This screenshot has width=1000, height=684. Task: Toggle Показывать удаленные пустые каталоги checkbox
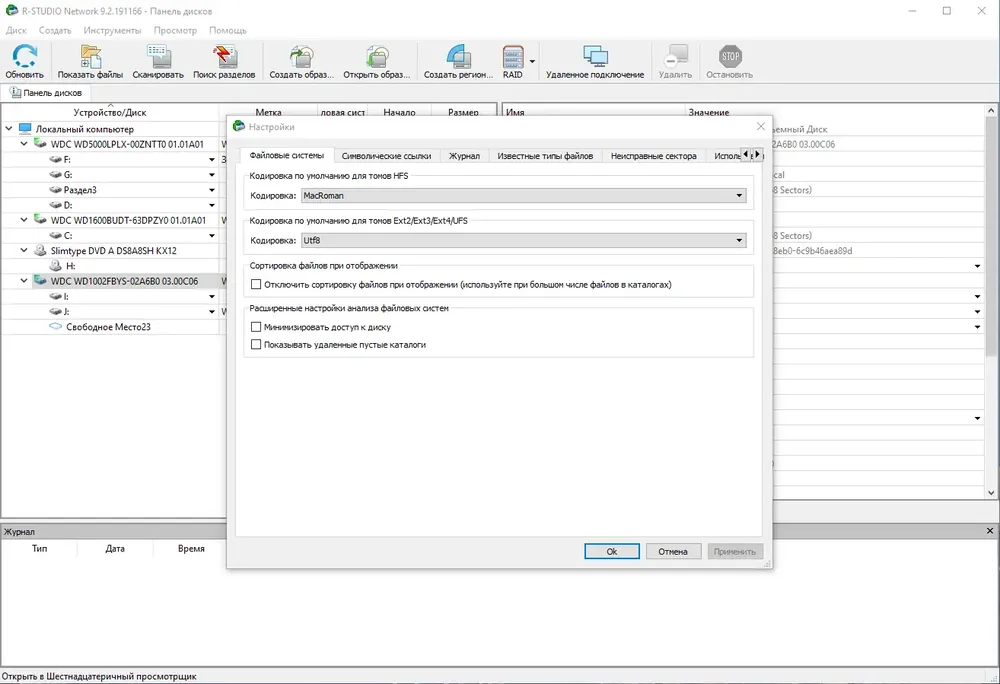(256, 345)
